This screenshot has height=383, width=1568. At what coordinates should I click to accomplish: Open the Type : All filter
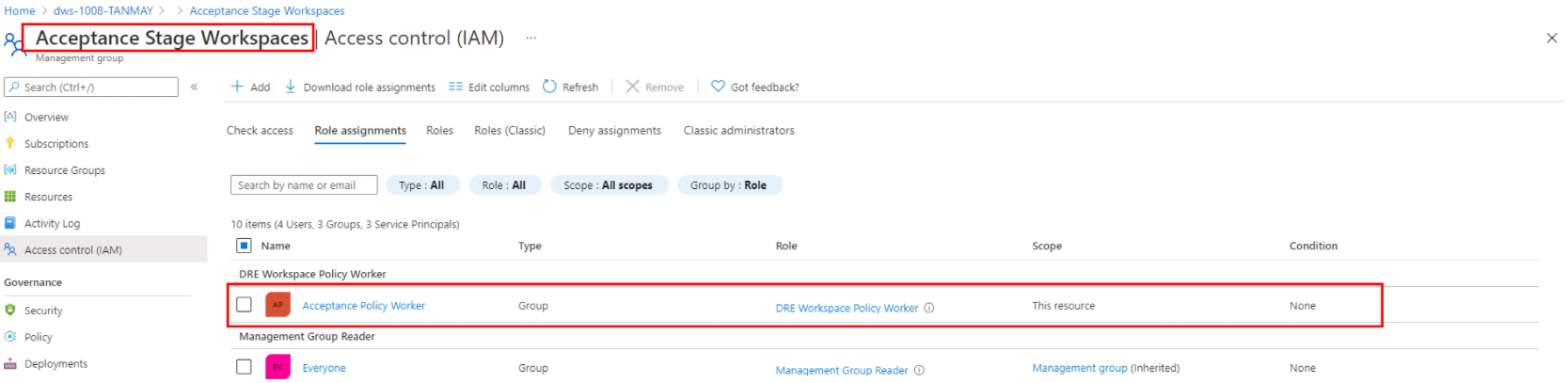[x=421, y=185]
